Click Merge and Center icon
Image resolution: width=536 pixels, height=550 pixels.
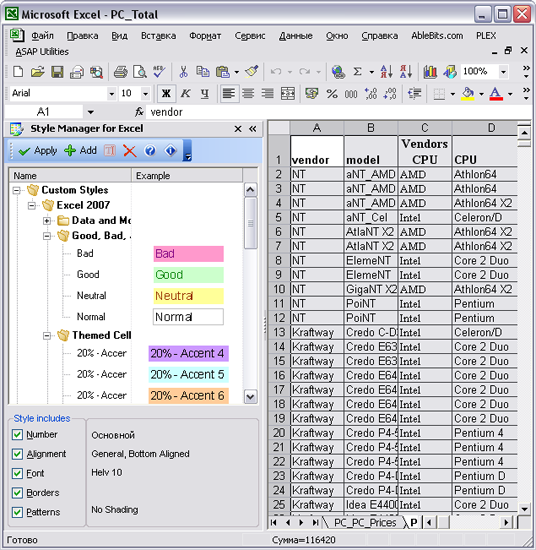[x=288, y=94]
